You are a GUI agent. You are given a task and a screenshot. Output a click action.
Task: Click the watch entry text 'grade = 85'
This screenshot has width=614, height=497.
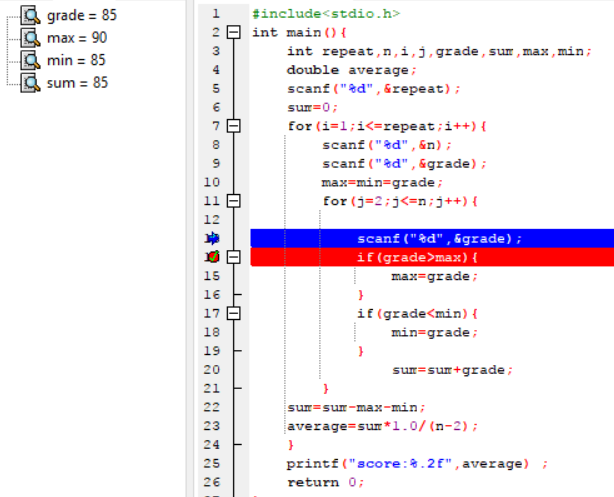click(x=82, y=15)
